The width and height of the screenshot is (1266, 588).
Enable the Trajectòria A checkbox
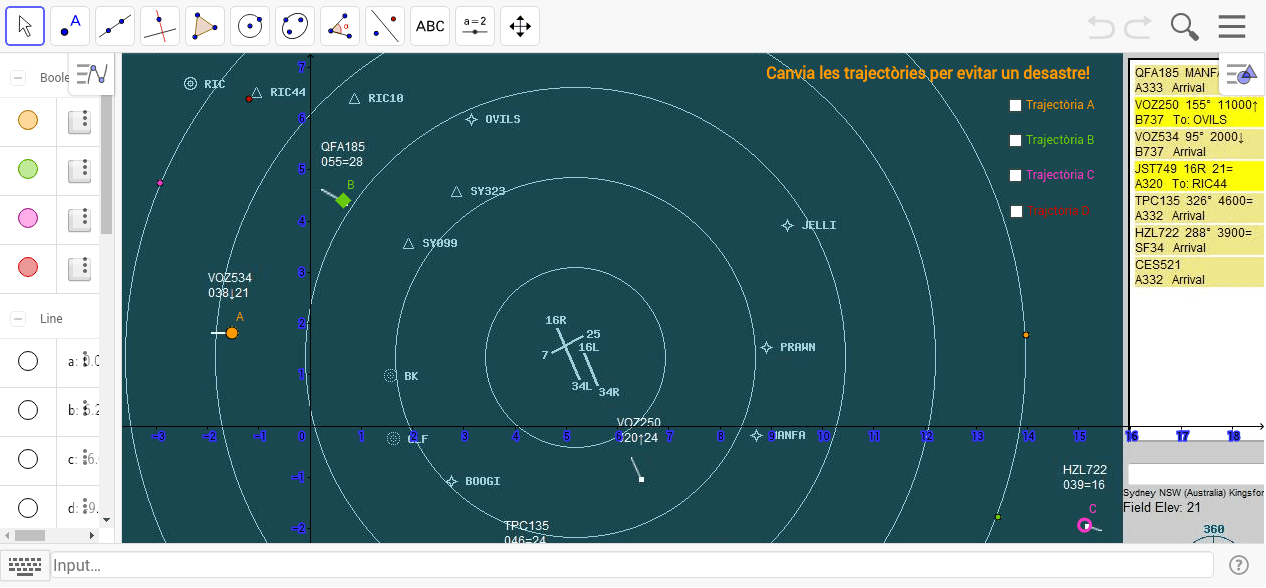(x=1016, y=105)
